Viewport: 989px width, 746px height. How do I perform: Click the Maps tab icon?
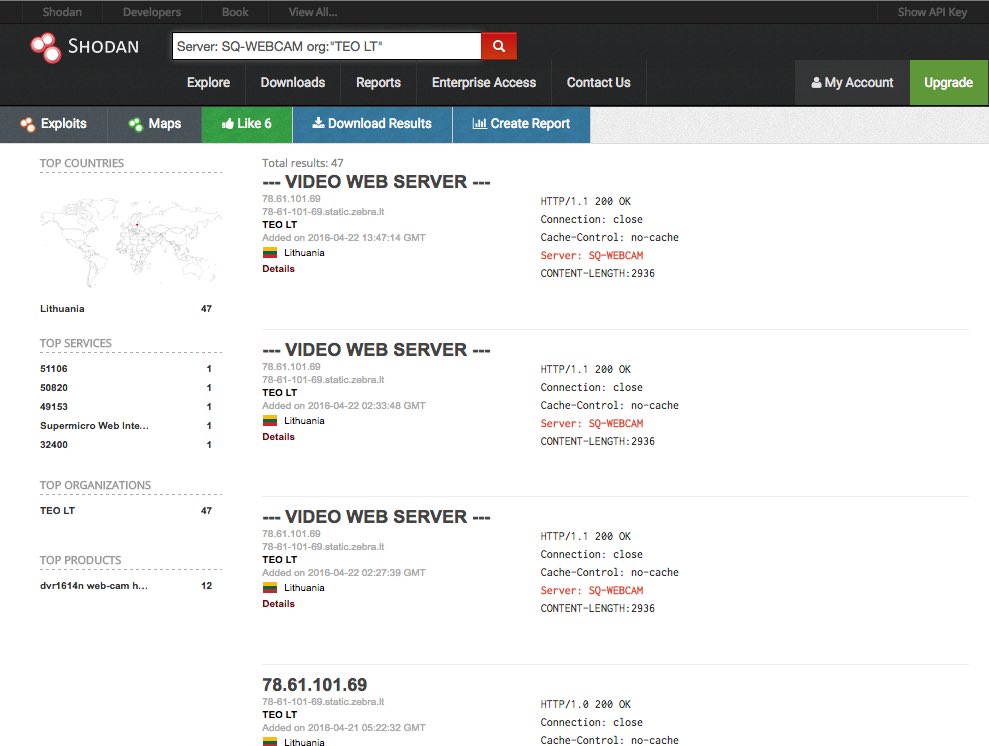click(135, 124)
